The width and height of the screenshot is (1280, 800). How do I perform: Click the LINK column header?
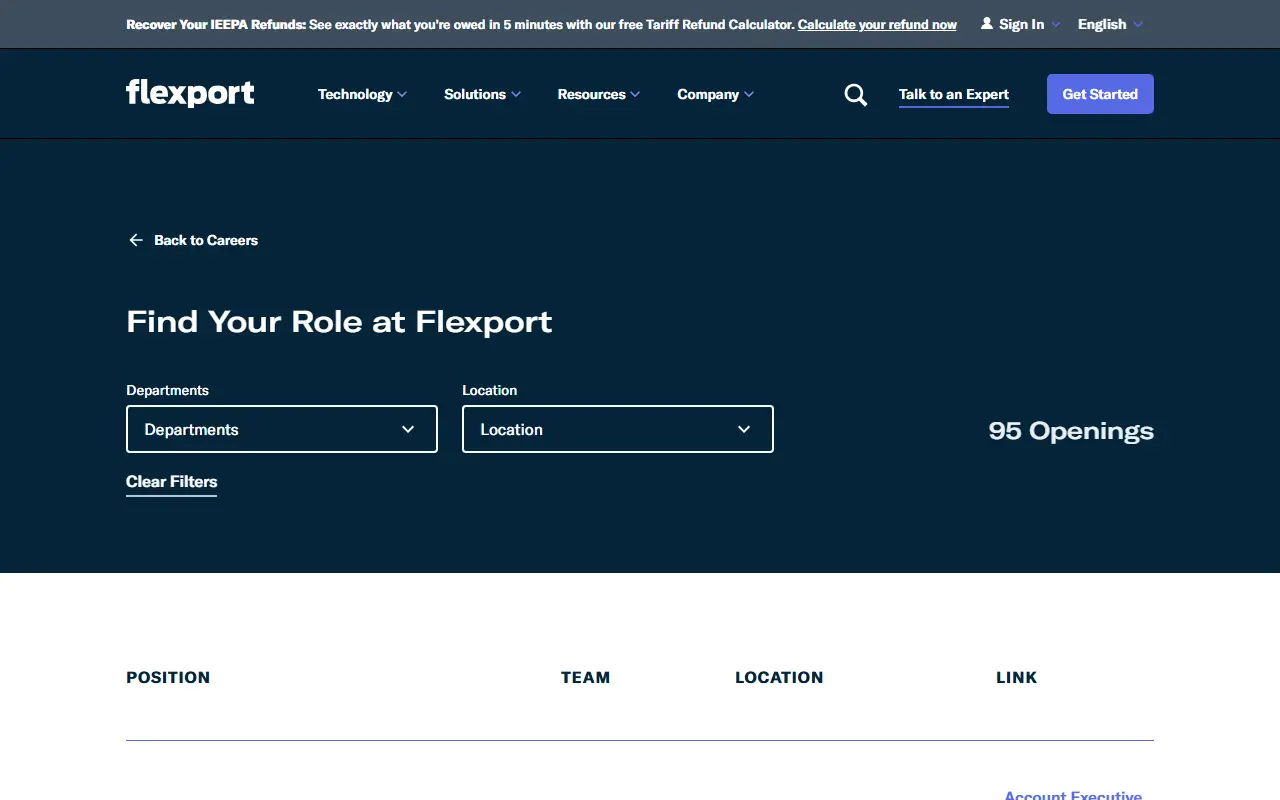(x=1016, y=677)
